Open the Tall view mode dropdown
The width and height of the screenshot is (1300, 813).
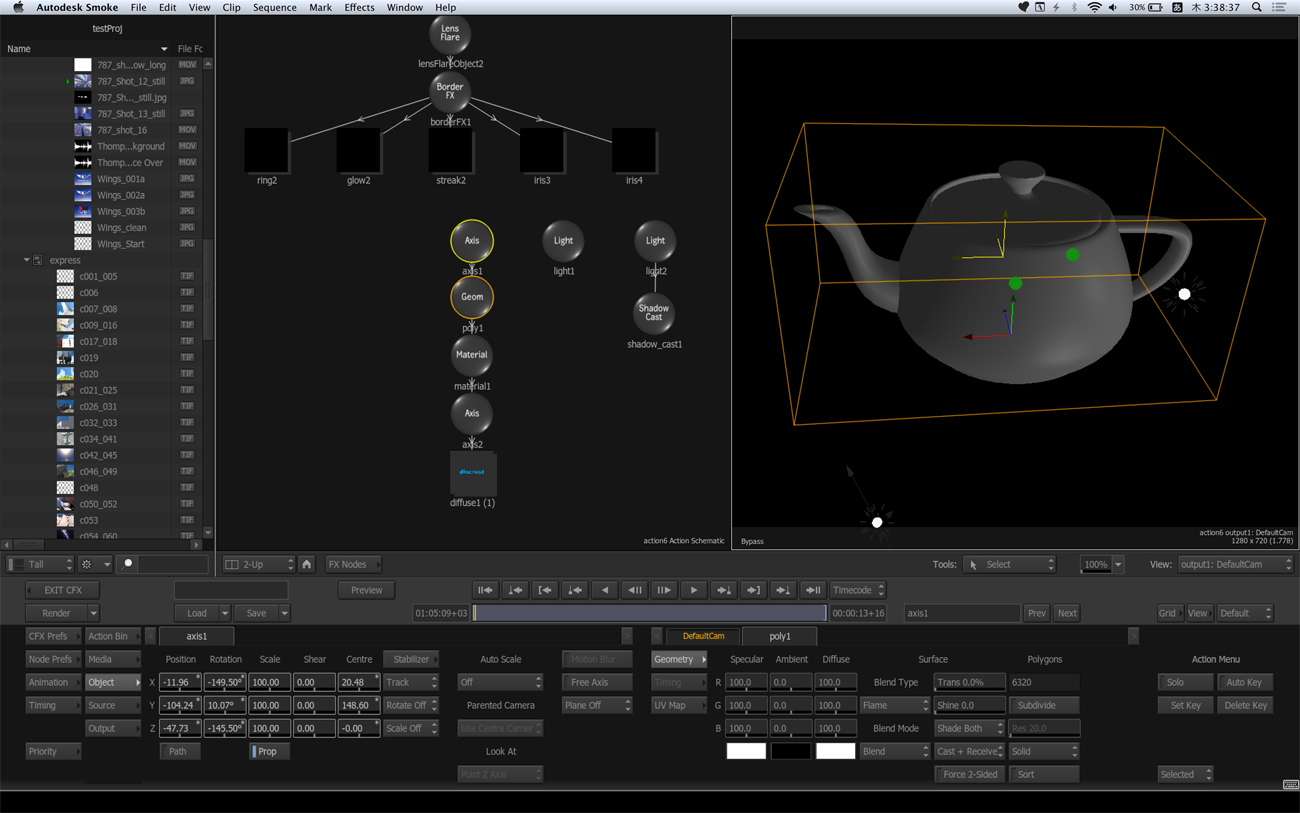point(41,564)
